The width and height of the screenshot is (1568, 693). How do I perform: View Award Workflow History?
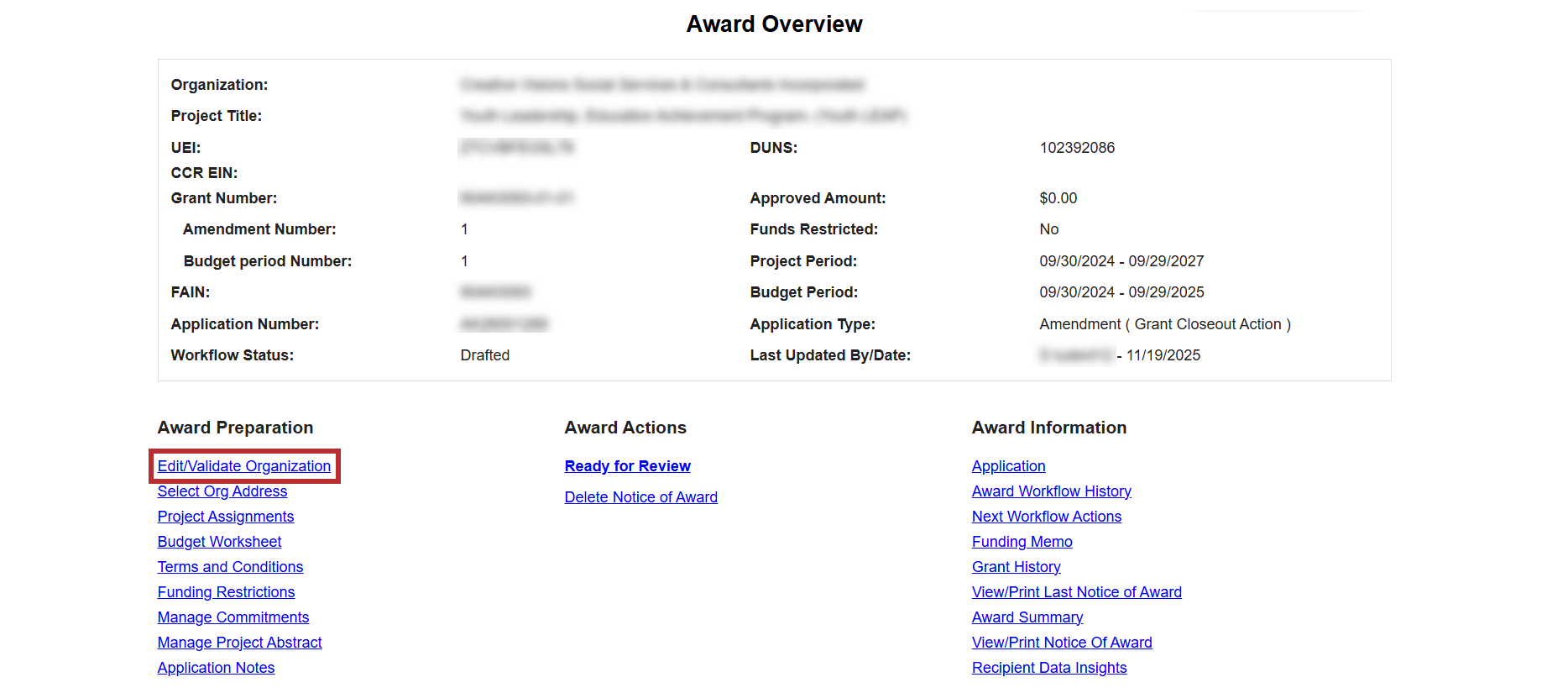(x=1051, y=491)
